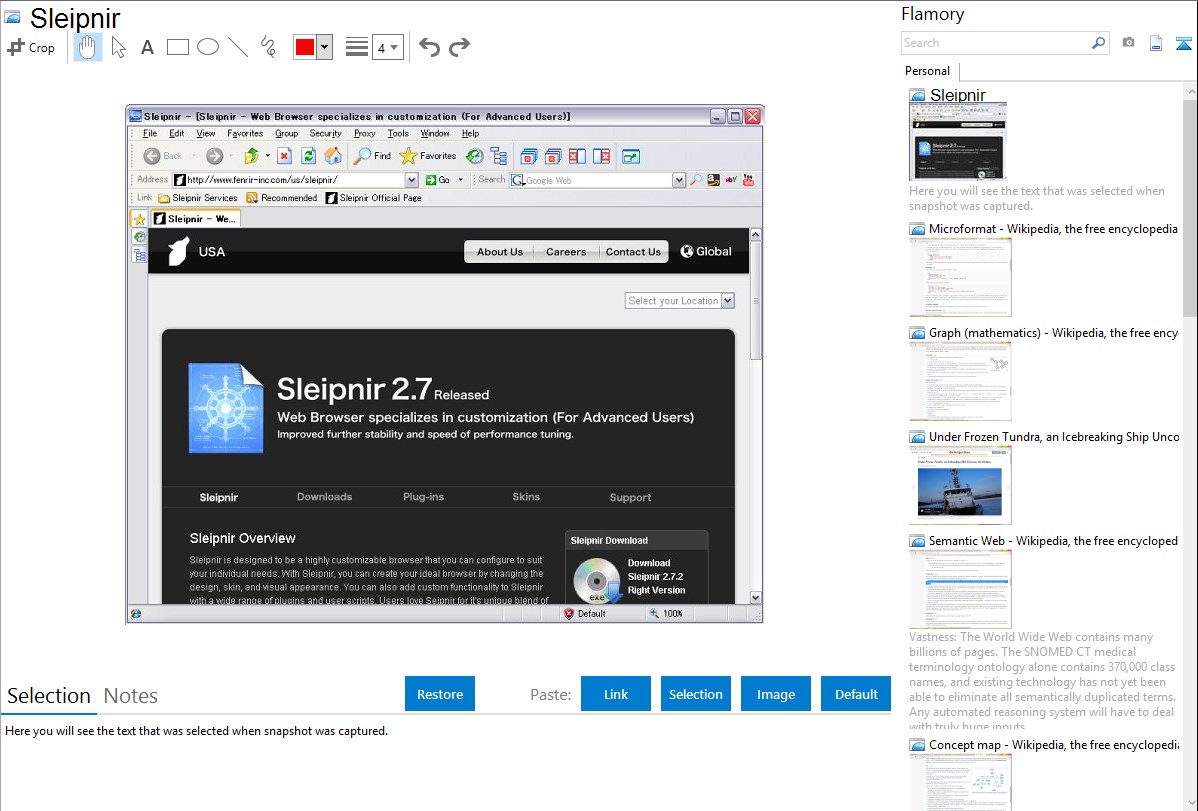Click the Favorites star toolbar button

click(428, 156)
